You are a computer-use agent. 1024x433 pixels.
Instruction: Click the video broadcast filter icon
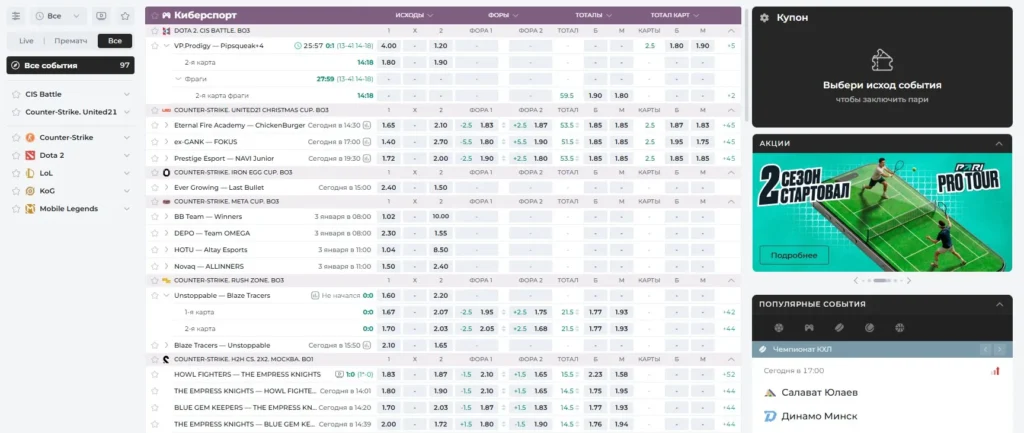[101, 16]
